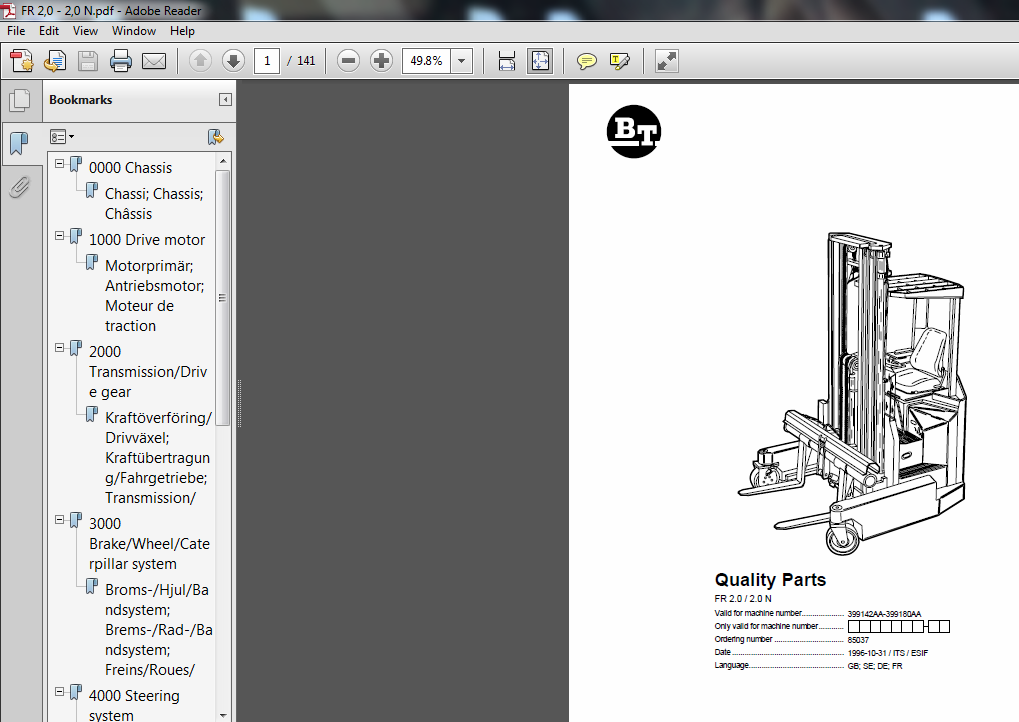Select the 0000 Chassis bookmark
1019x722 pixels.
(x=131, y=168)
